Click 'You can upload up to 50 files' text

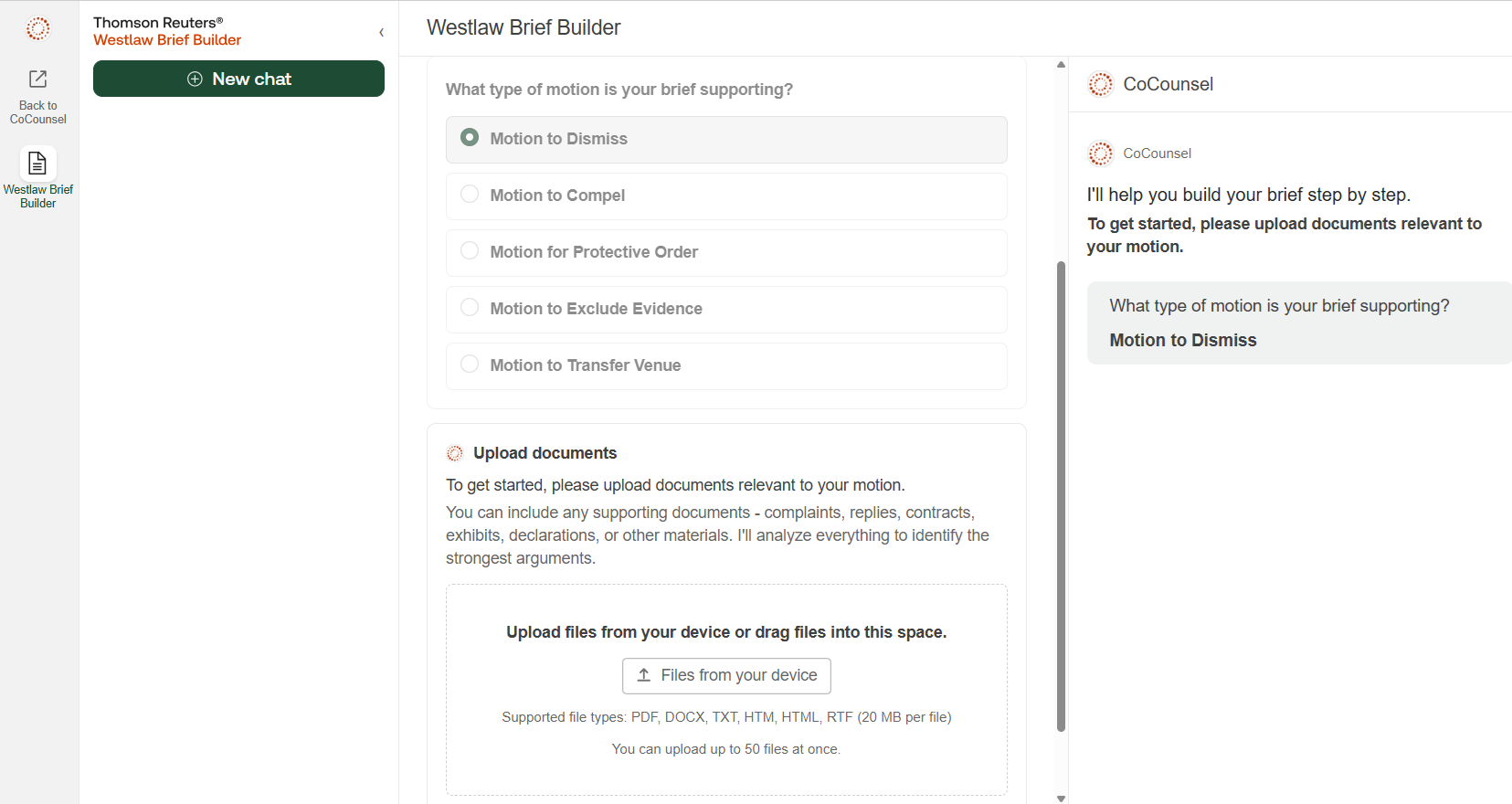tap(726, 749)
